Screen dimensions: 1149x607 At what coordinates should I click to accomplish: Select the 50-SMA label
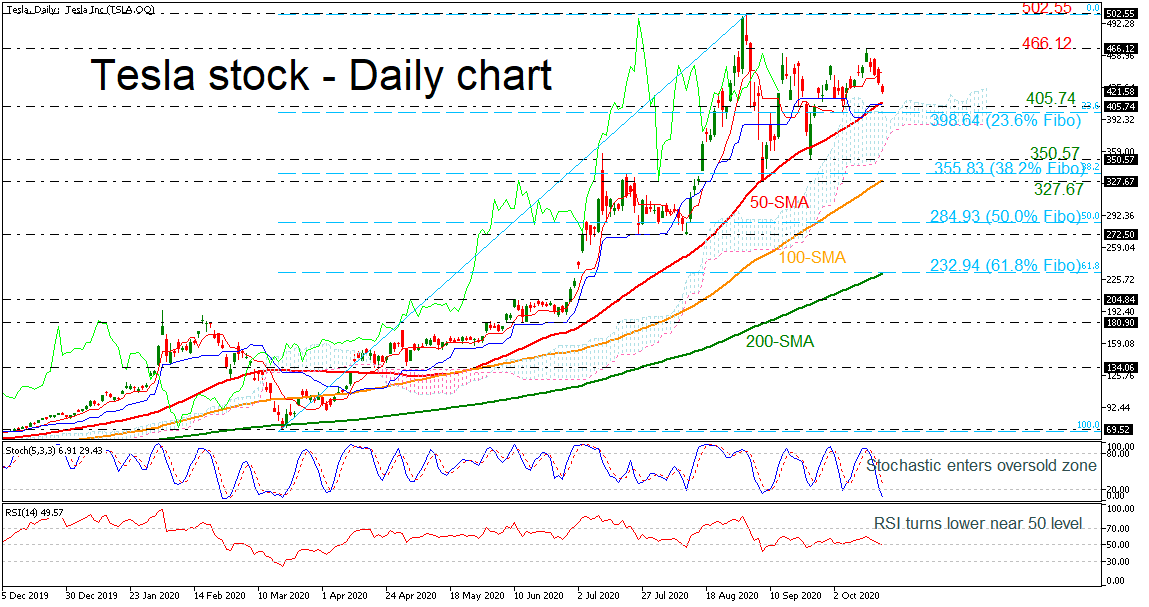tap(779, 202)
